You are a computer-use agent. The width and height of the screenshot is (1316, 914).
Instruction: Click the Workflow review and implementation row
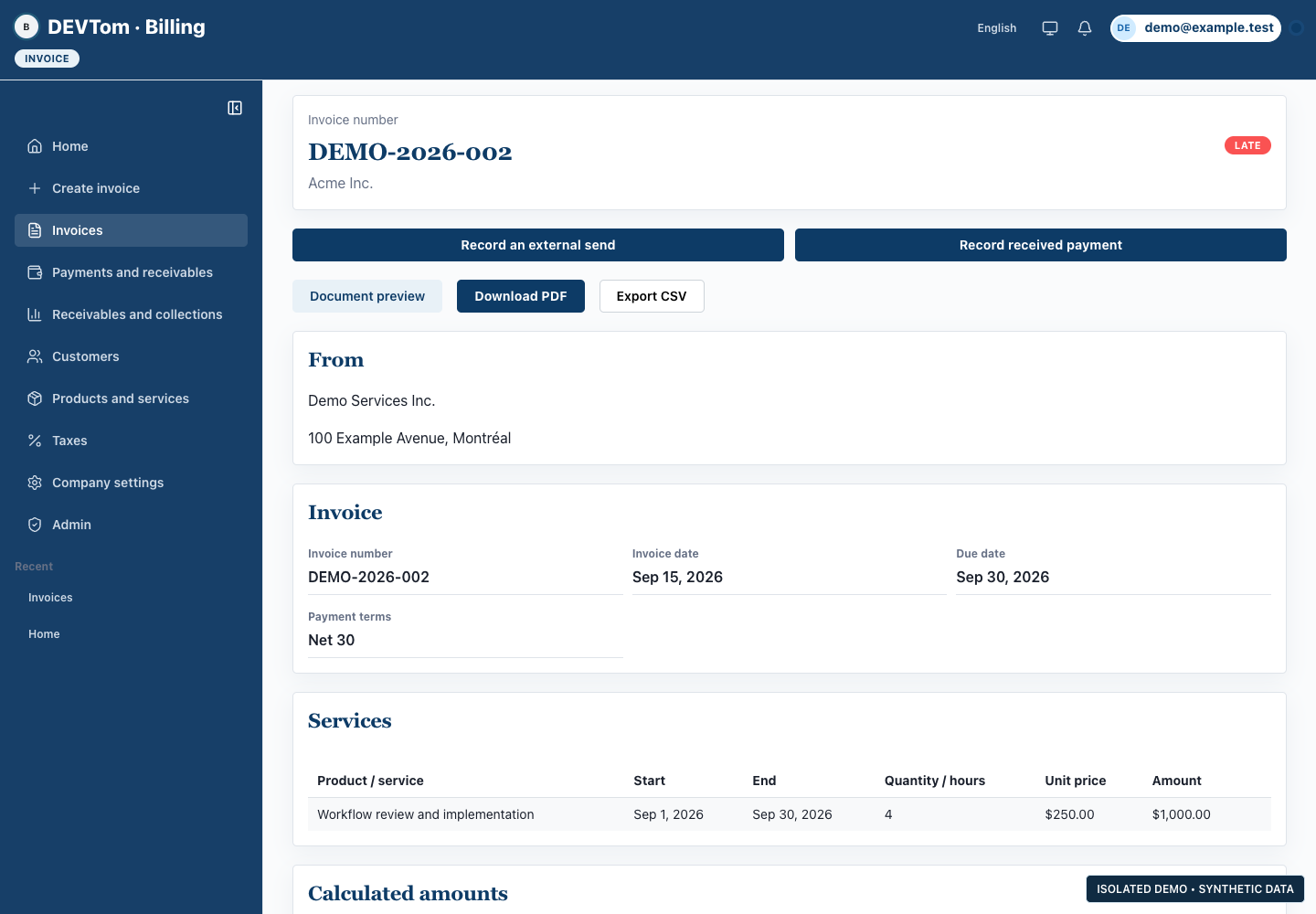click(790, 814)
